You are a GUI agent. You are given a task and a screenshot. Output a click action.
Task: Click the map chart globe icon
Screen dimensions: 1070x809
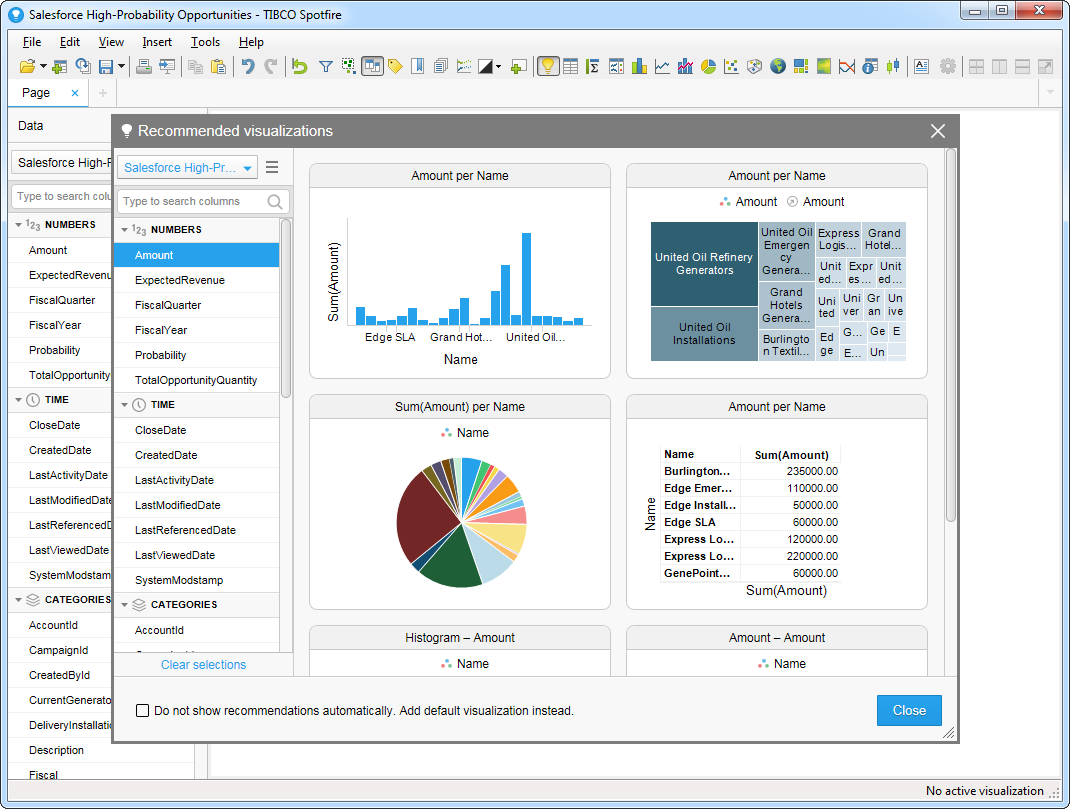[x=777, y=67]
